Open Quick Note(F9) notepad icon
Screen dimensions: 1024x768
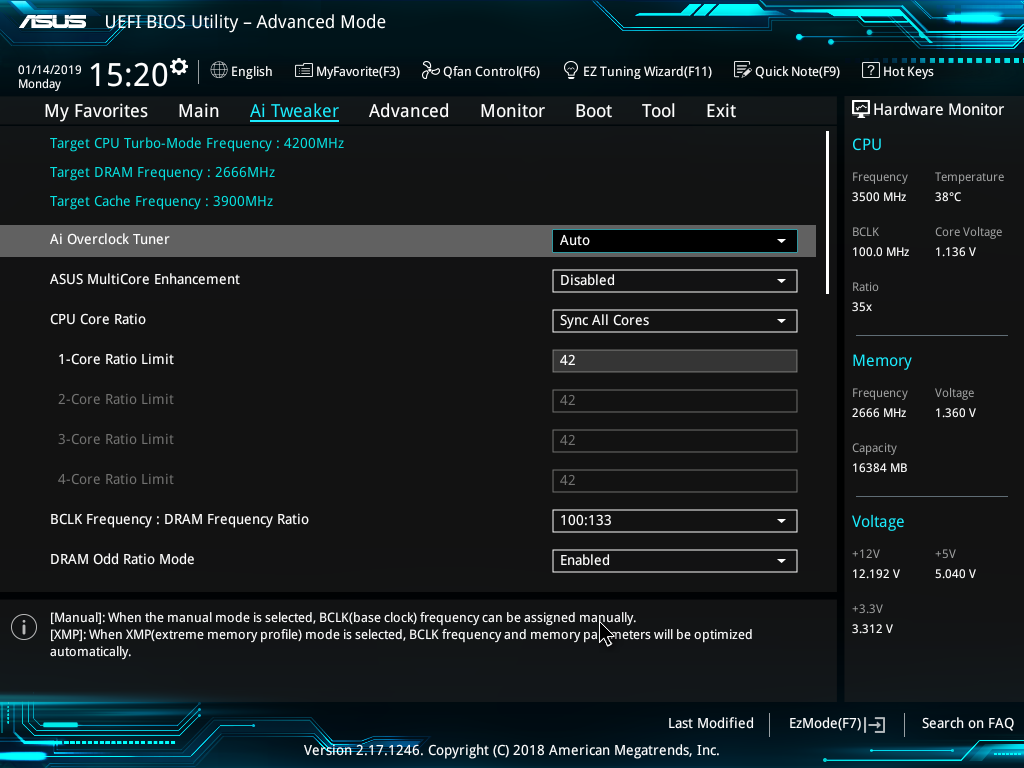tap(742, 71)
